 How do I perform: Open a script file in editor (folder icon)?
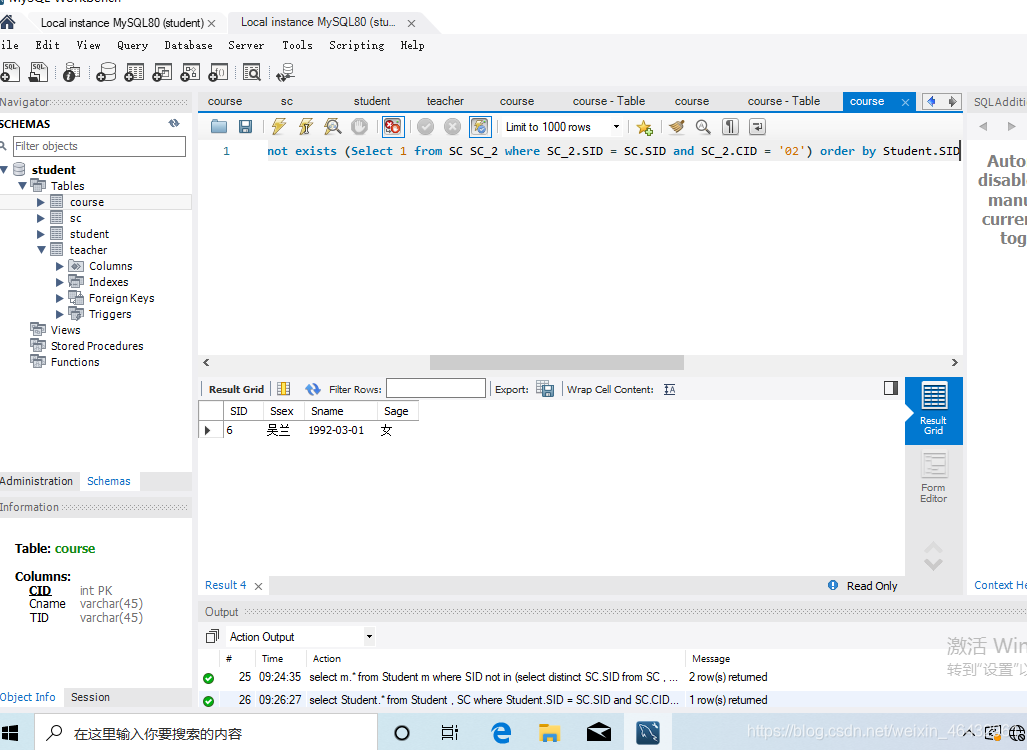(219, 126)
